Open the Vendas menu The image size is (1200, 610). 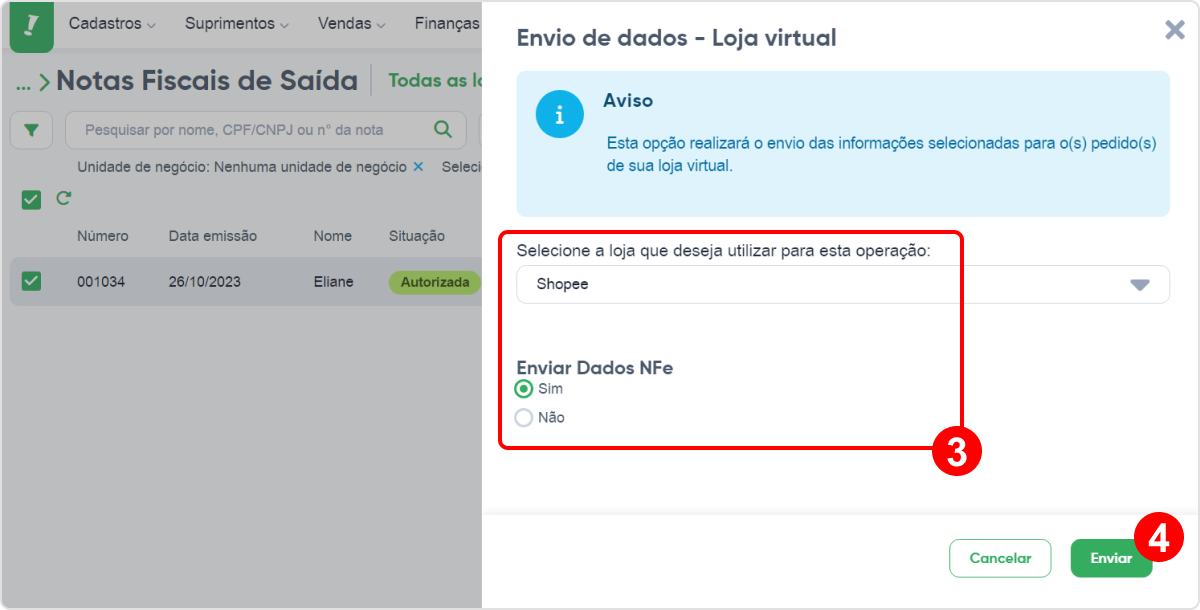click(352, 23)
